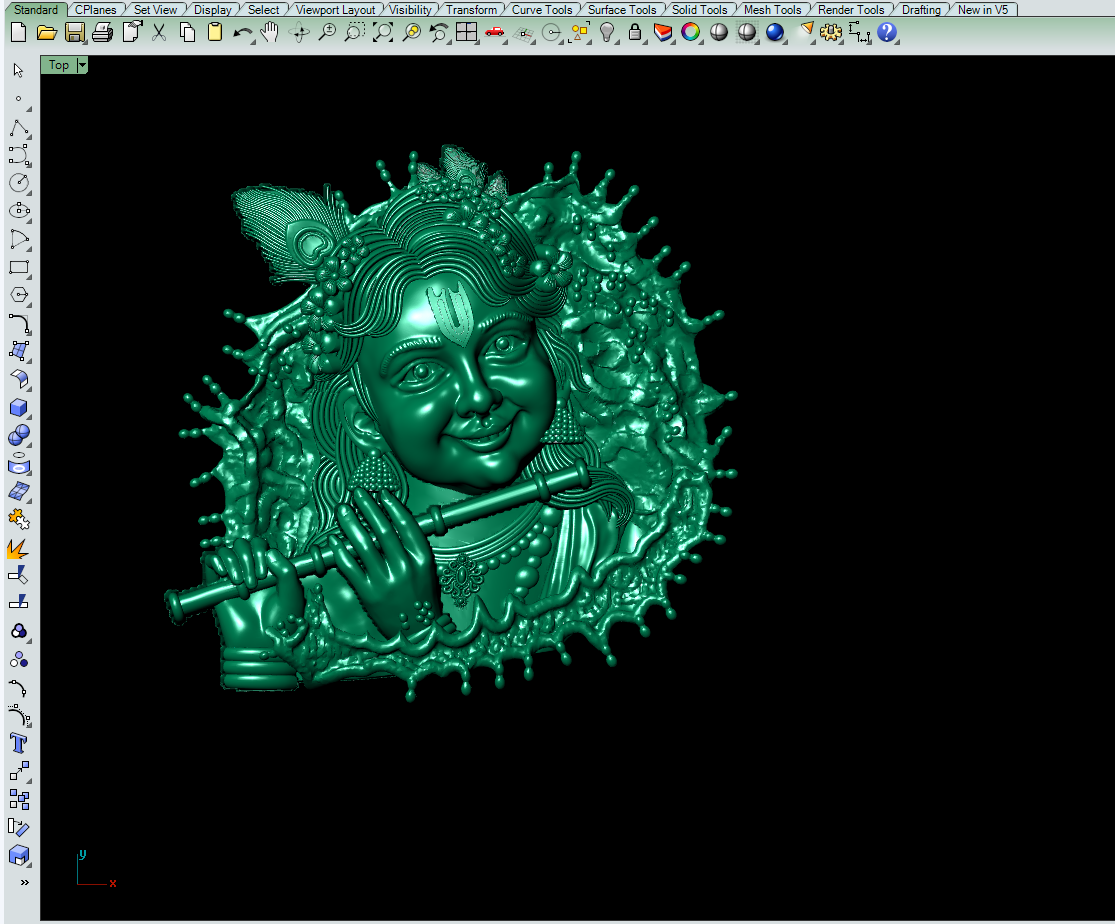Switch to the Surface Tools tab
The image size is (1115, 924).
point(622,10)
